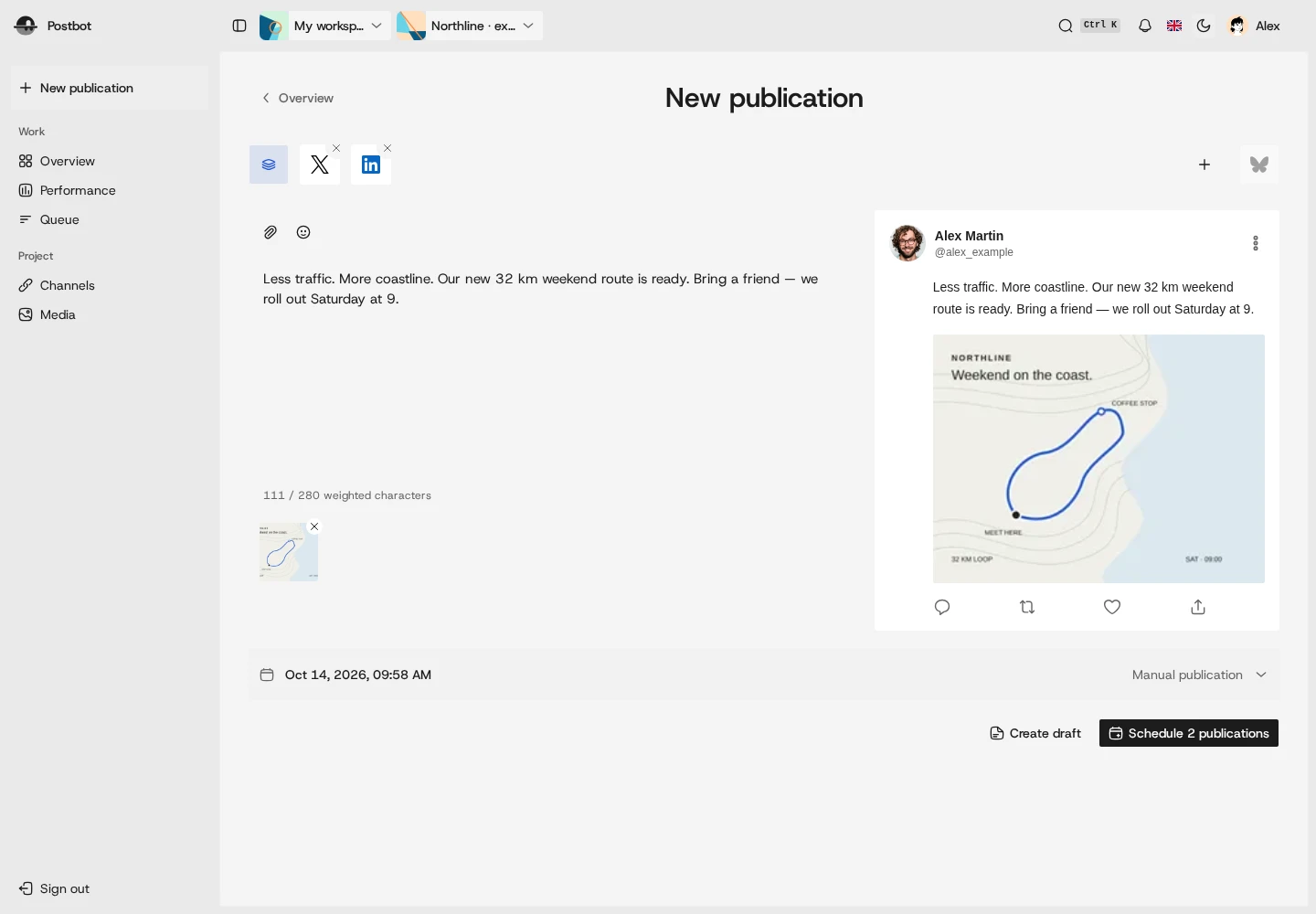
Task: Open Channels in the sidebar
Action: [110, 285]
